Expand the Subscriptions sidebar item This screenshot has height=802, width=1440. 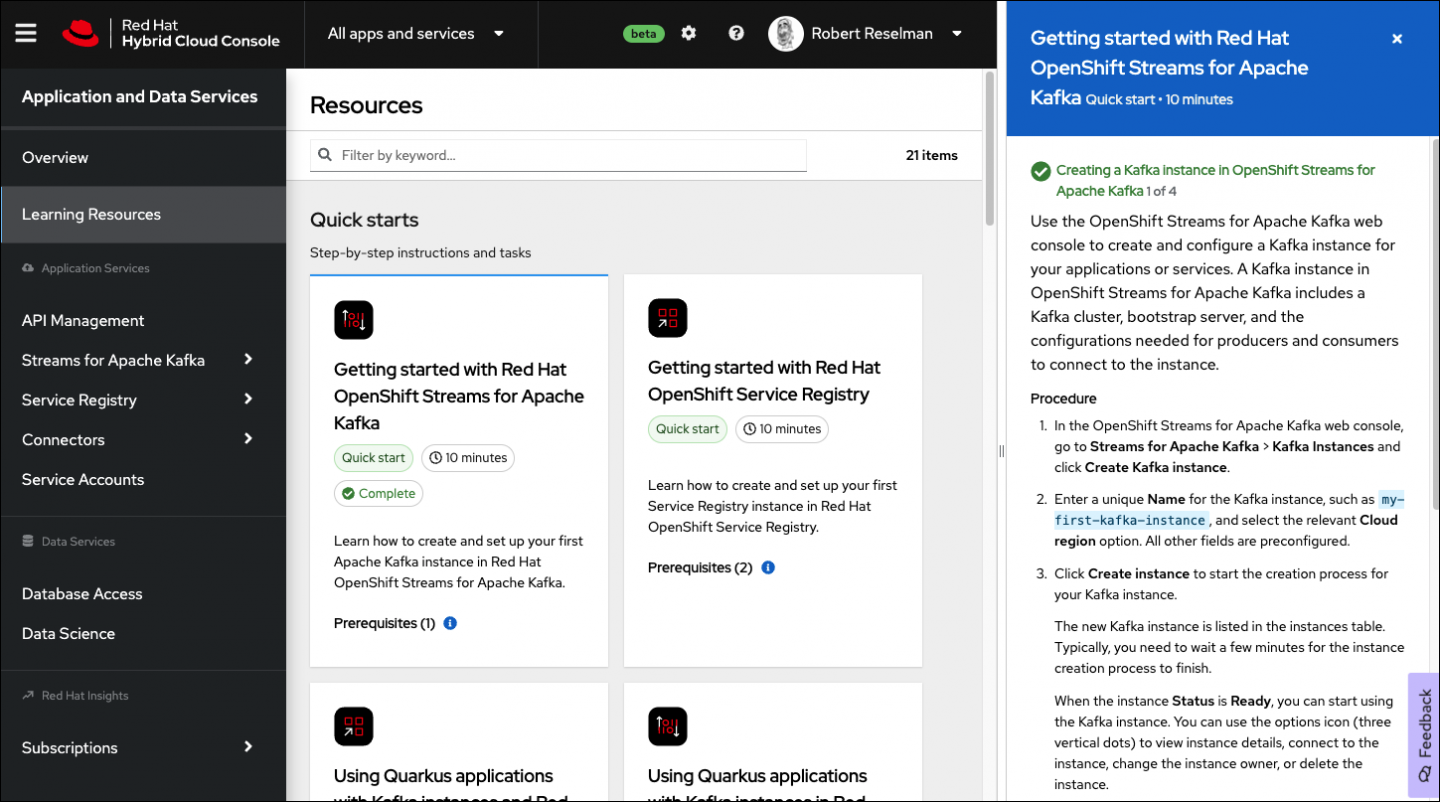click(143, 748)
